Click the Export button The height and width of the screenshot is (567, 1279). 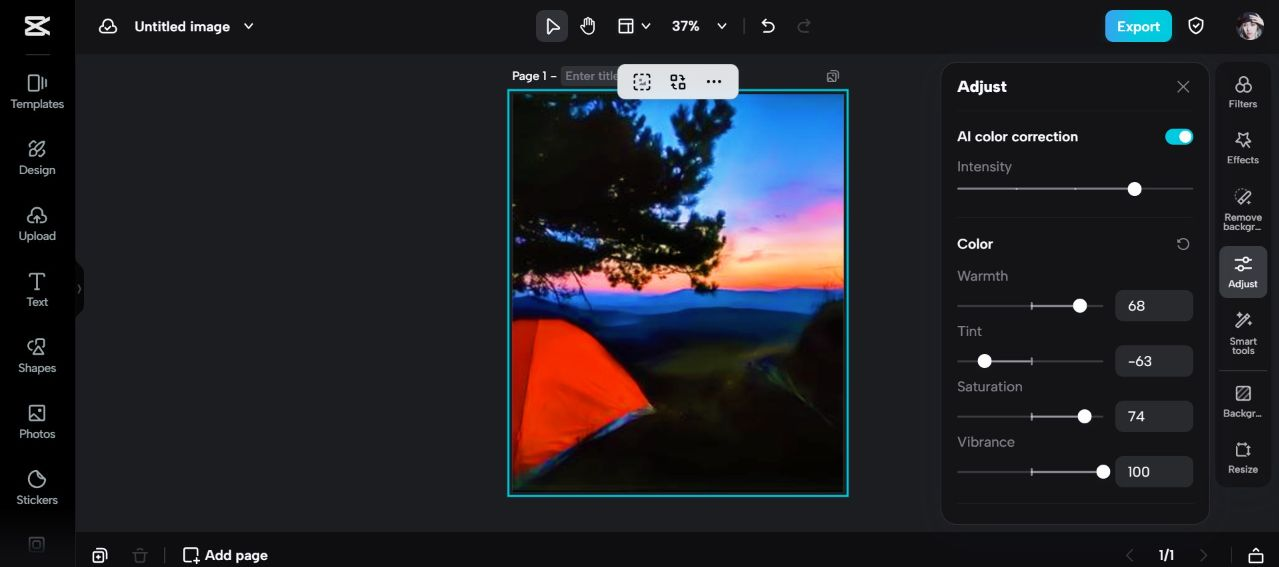tap(1138, 26)
